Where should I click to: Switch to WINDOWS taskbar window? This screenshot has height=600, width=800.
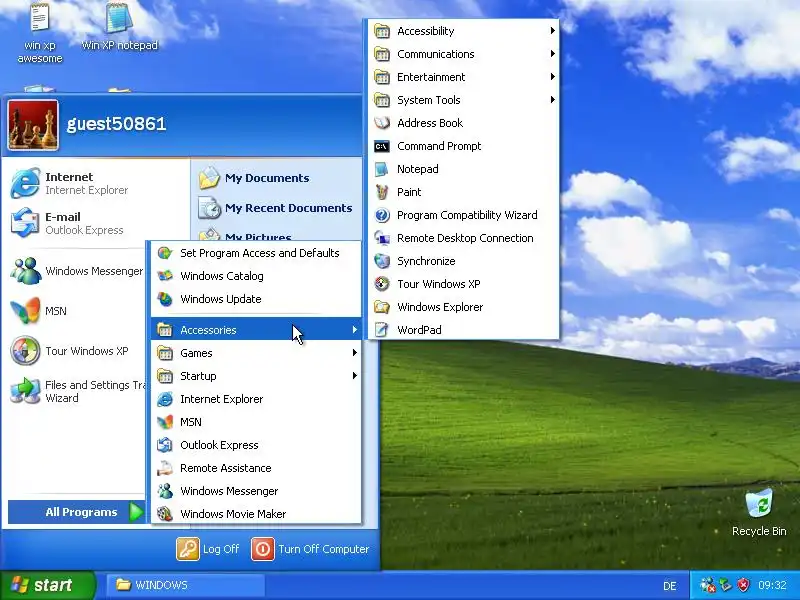pyautogui.click(x=185, y=585)
